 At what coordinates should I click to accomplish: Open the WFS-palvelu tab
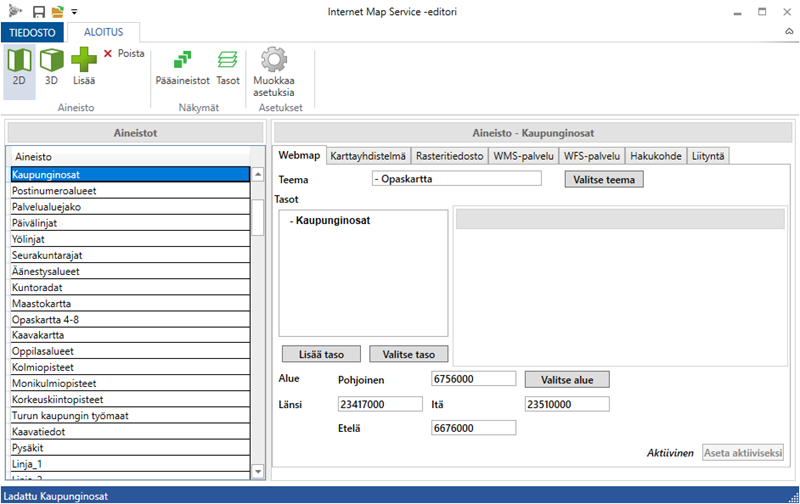tap(592, 156)
